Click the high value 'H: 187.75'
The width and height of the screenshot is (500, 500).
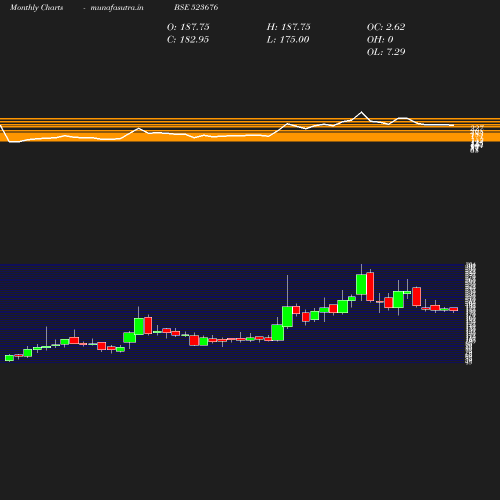288,27
